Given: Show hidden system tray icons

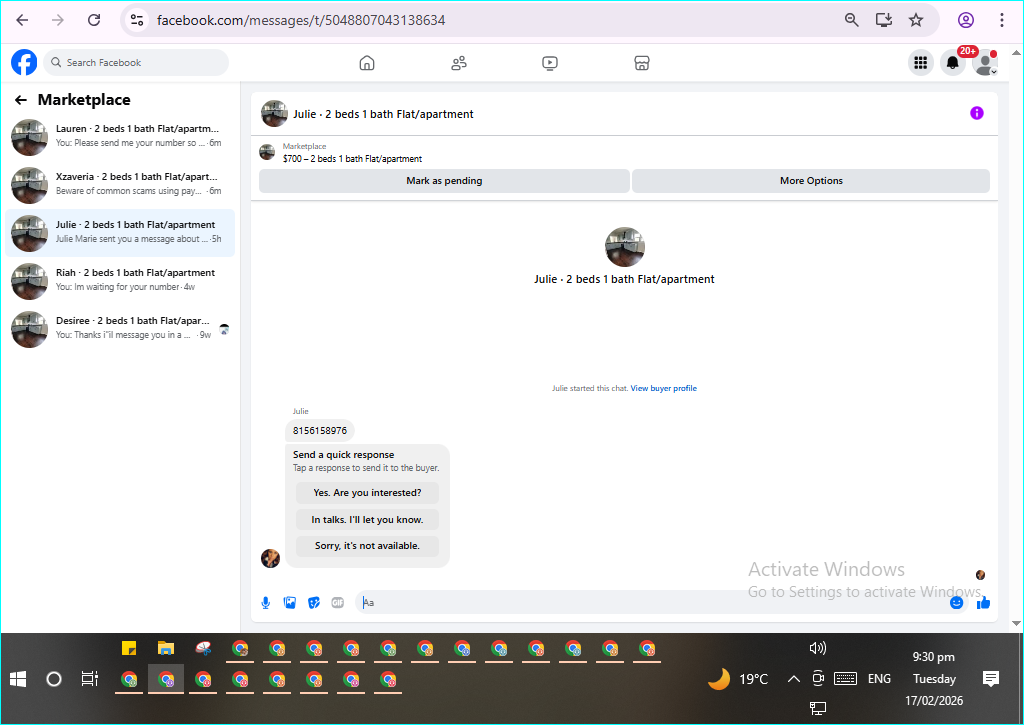Looking at the screenshot, I should coord(793,679).
